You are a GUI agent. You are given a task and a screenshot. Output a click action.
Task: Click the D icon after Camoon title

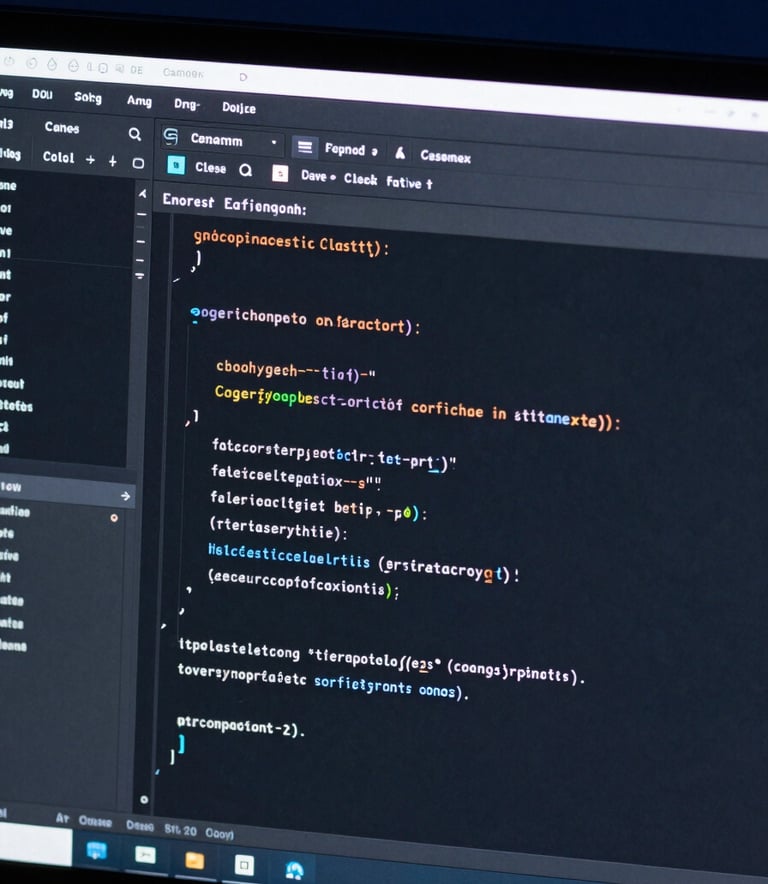[243, 77]
